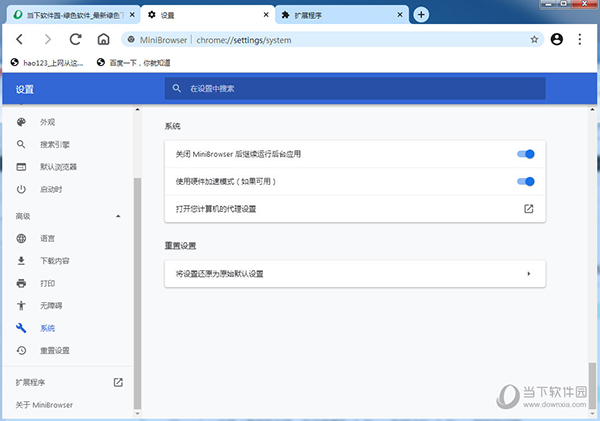Click the printer icon next to 打印
Viewport: 600px width, 421px height.
coord(21,283)
